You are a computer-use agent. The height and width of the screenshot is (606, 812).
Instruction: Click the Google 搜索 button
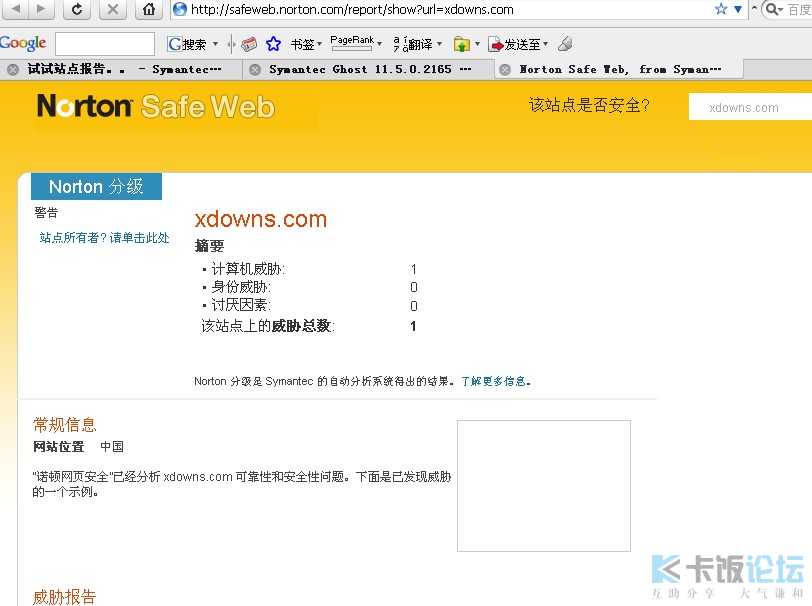pyautogui.click(x=187, y=45)
